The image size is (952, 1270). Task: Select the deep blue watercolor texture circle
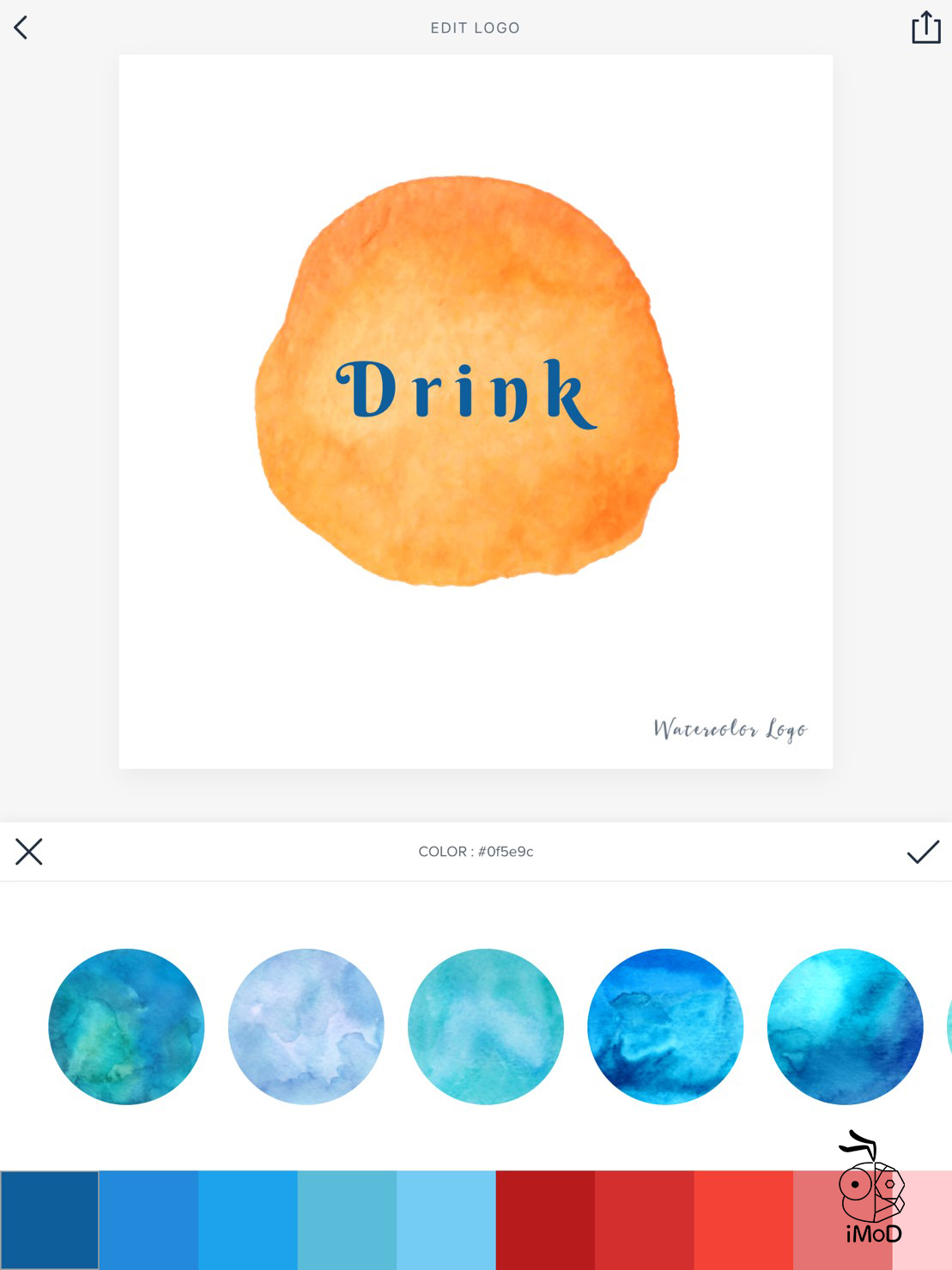coord(665,1026)
